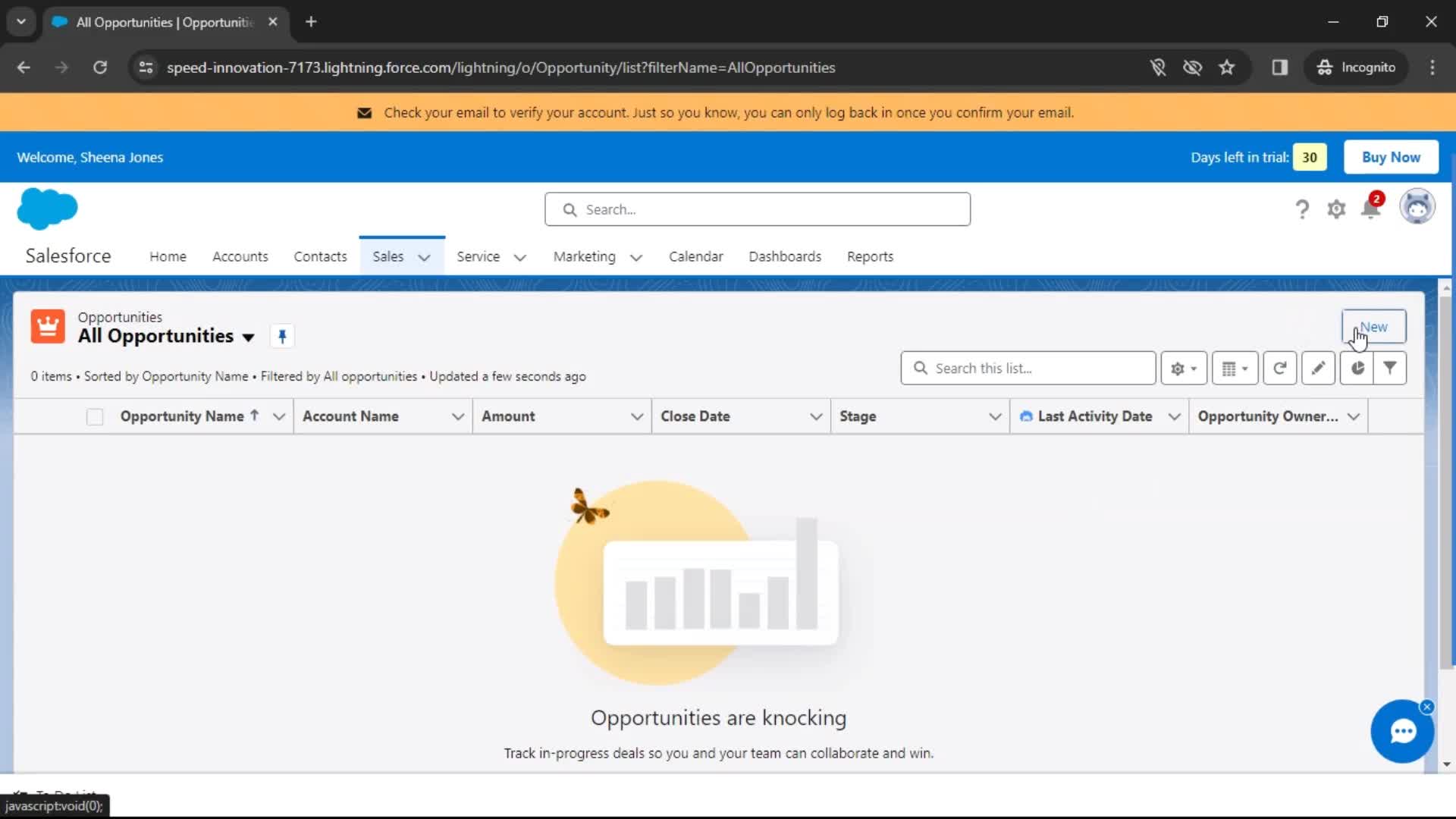Refresh the opportunities list
Viewport: 1456px width, 819px height.
(1280, 369)
